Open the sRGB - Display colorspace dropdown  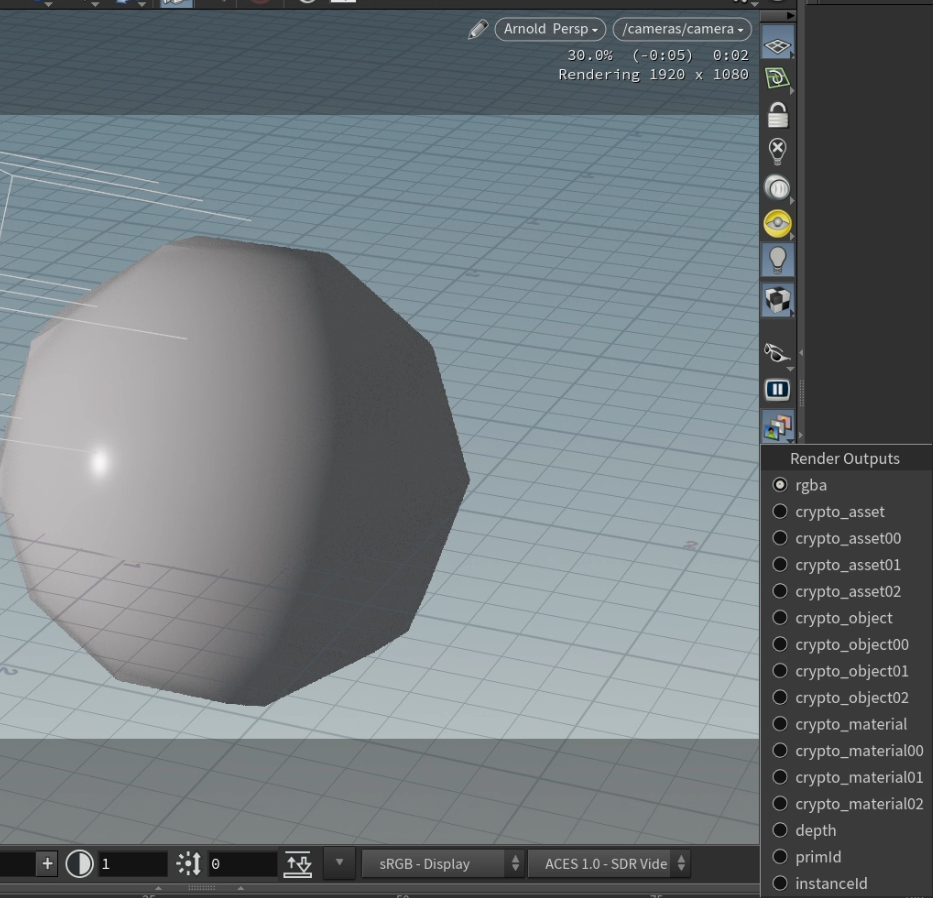pos(442,864)
